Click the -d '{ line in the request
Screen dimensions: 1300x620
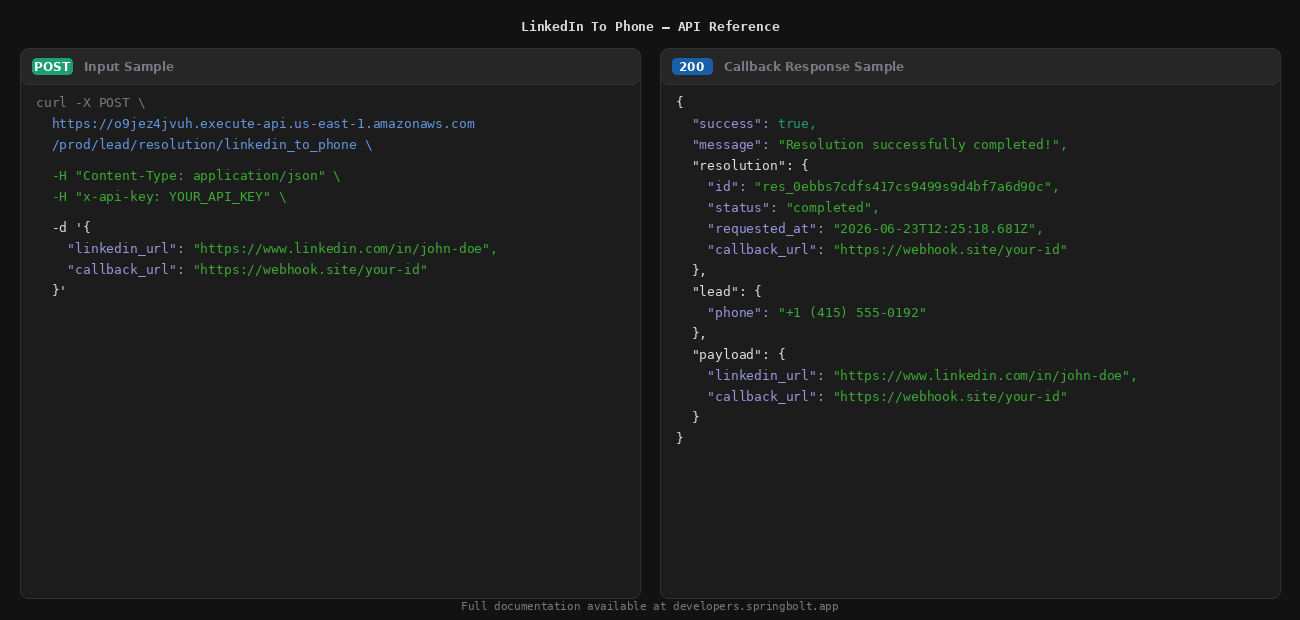(72, 228)
